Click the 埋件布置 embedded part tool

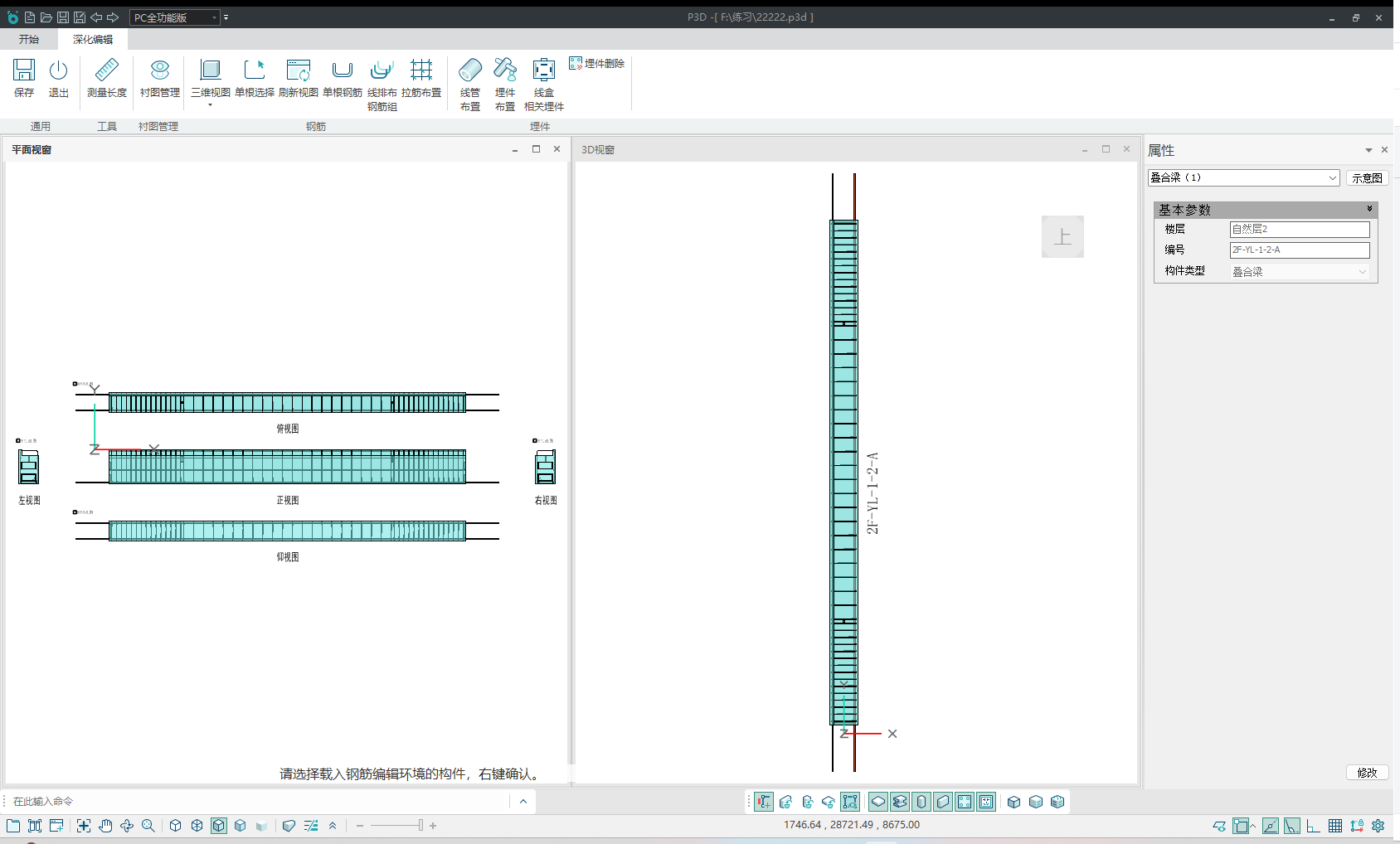click(x=505, y=83)
